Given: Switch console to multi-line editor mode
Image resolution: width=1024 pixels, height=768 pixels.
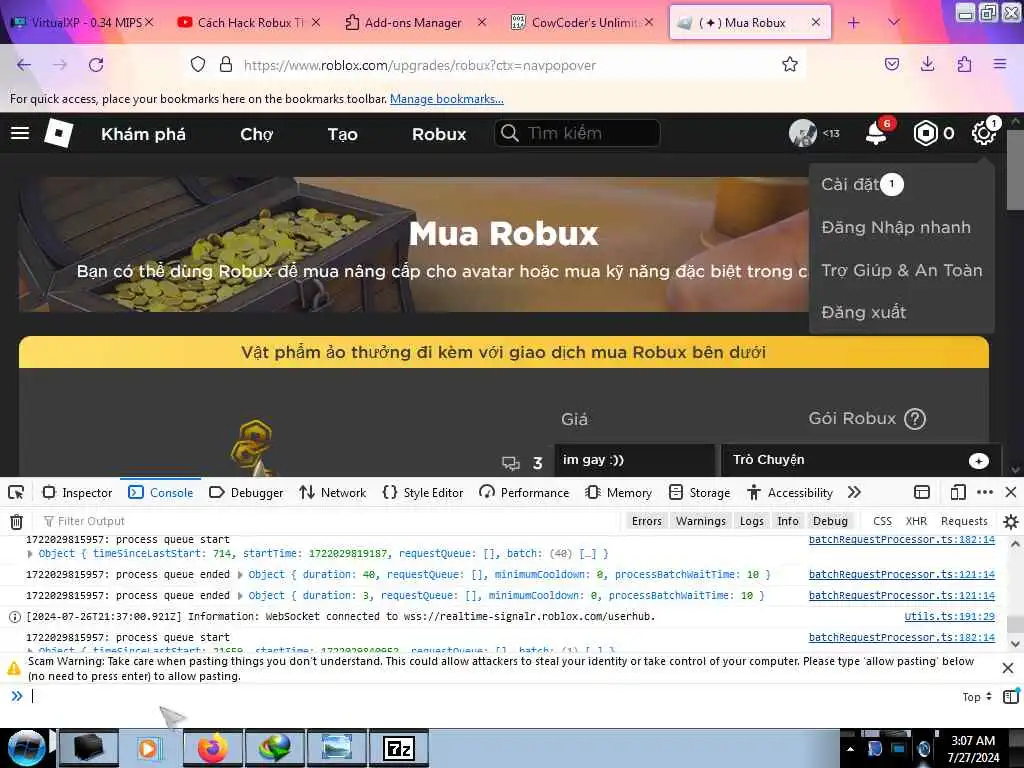Looking at the screenshot, I should pyautogui.click(x=1010, y=697).
